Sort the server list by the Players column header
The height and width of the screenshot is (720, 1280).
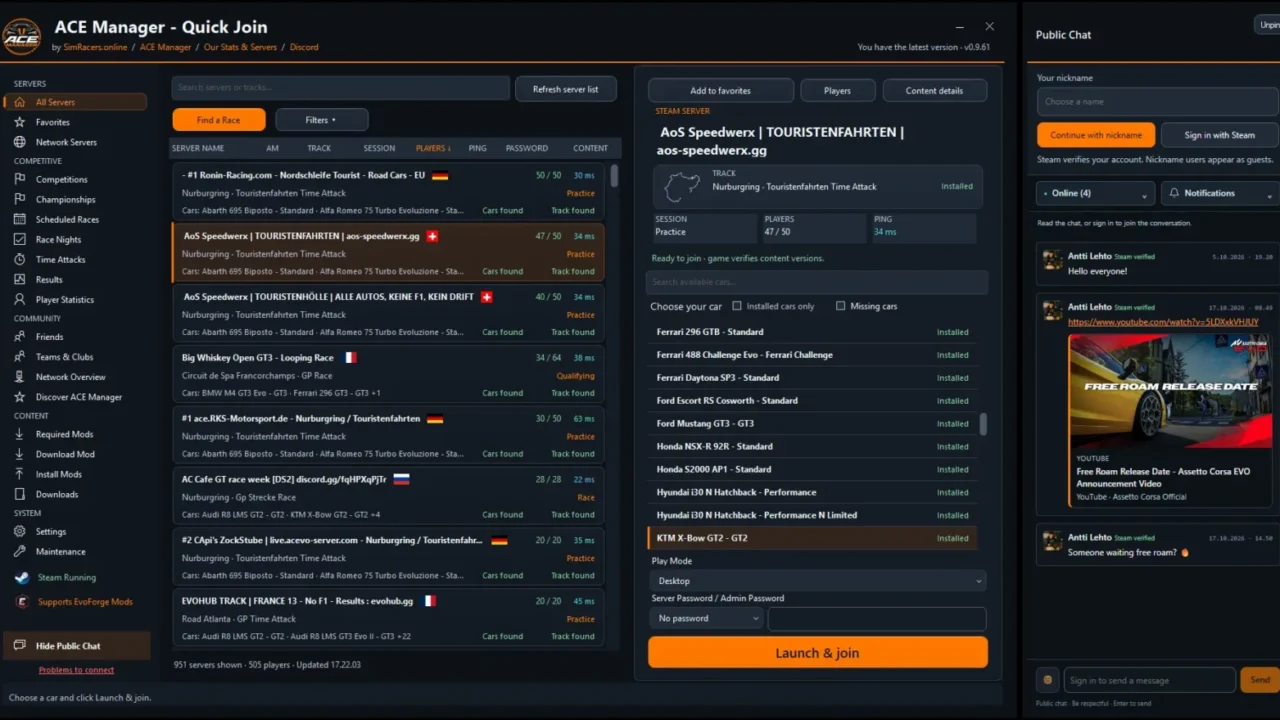coord(433,148)
